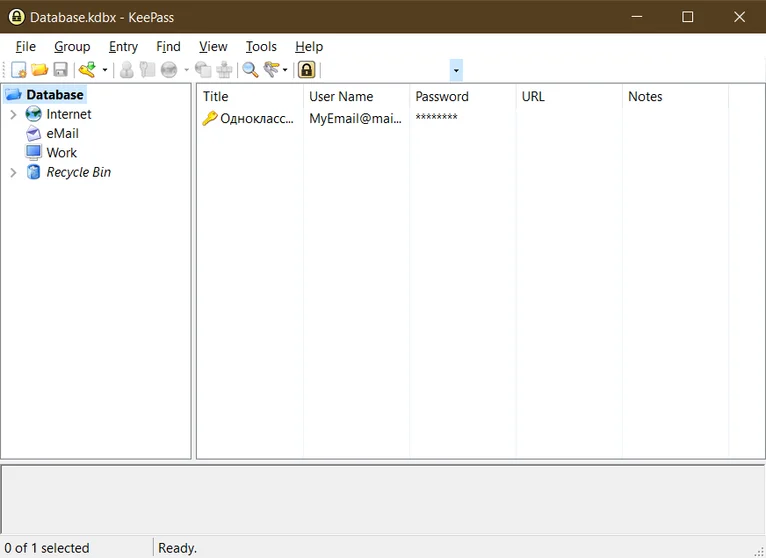Click the masked password cell
Screen dimensions: 766x558
(436, 118)
